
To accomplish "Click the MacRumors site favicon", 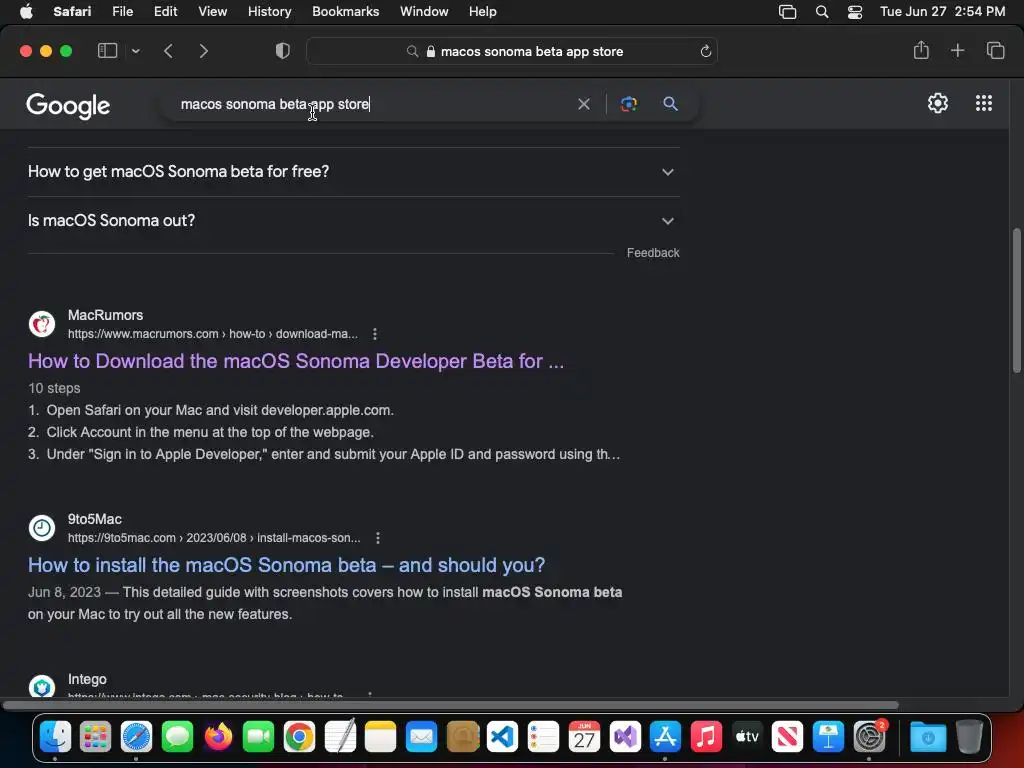I will pos(42,324).
